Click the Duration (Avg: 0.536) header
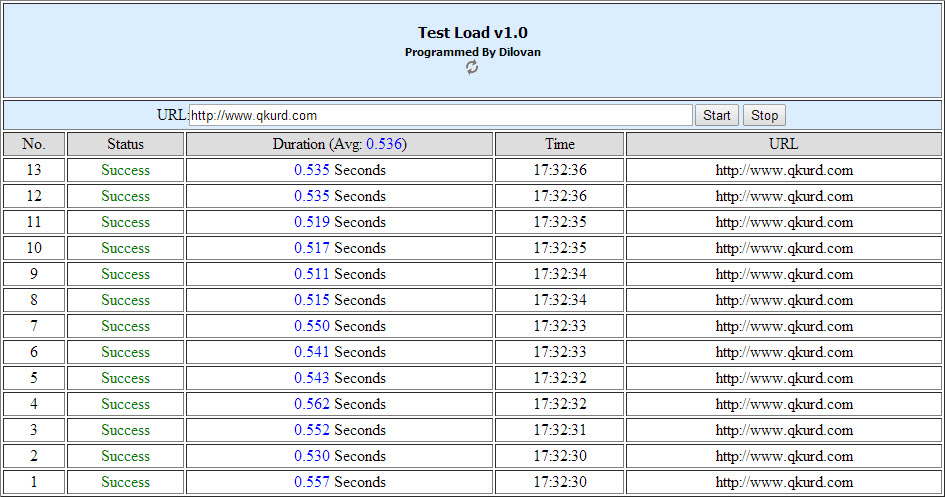This screenshot has width=945, height=497. [x=339, y=144]
